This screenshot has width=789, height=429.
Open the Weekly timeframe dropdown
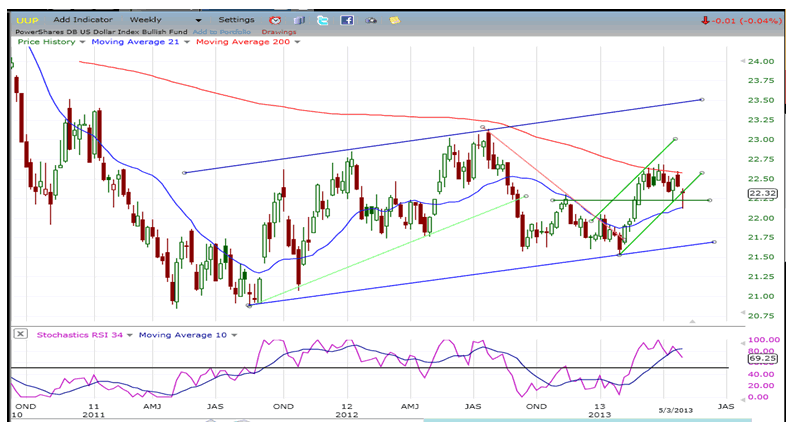click(197, 19)
